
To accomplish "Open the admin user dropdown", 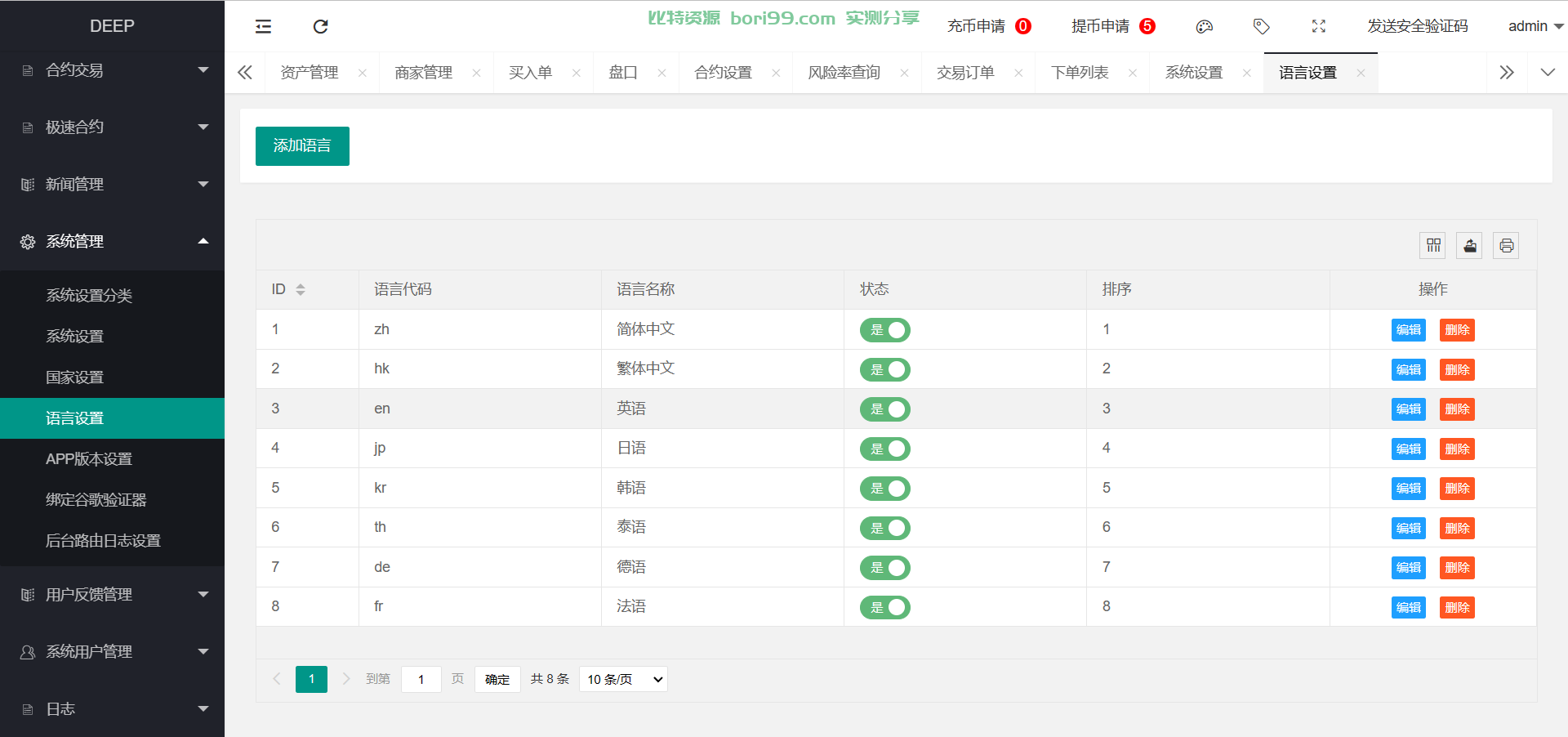I will click(1535, 26).
